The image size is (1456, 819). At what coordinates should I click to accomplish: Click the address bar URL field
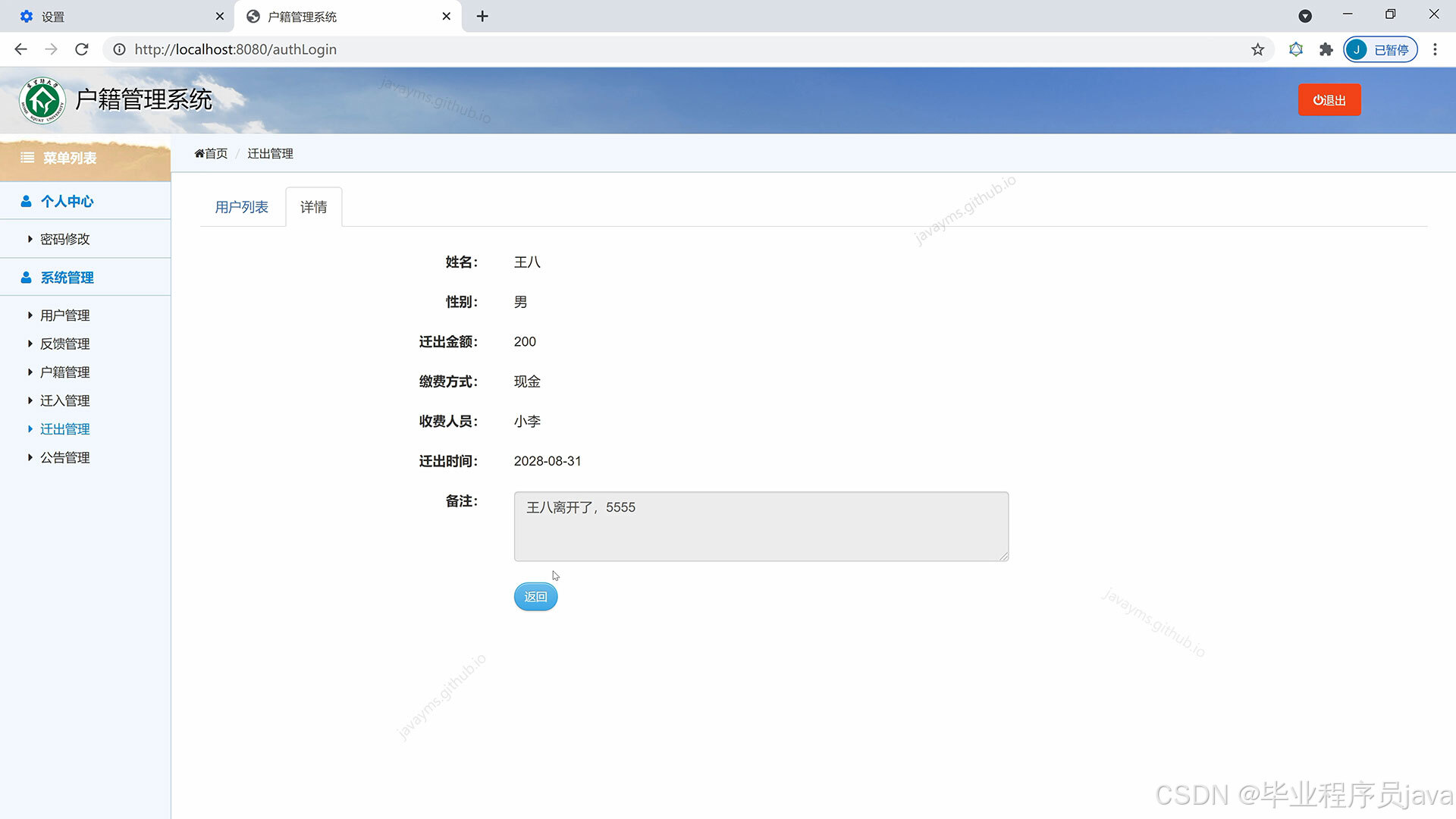pyautogui.click(x=675, y=49)
